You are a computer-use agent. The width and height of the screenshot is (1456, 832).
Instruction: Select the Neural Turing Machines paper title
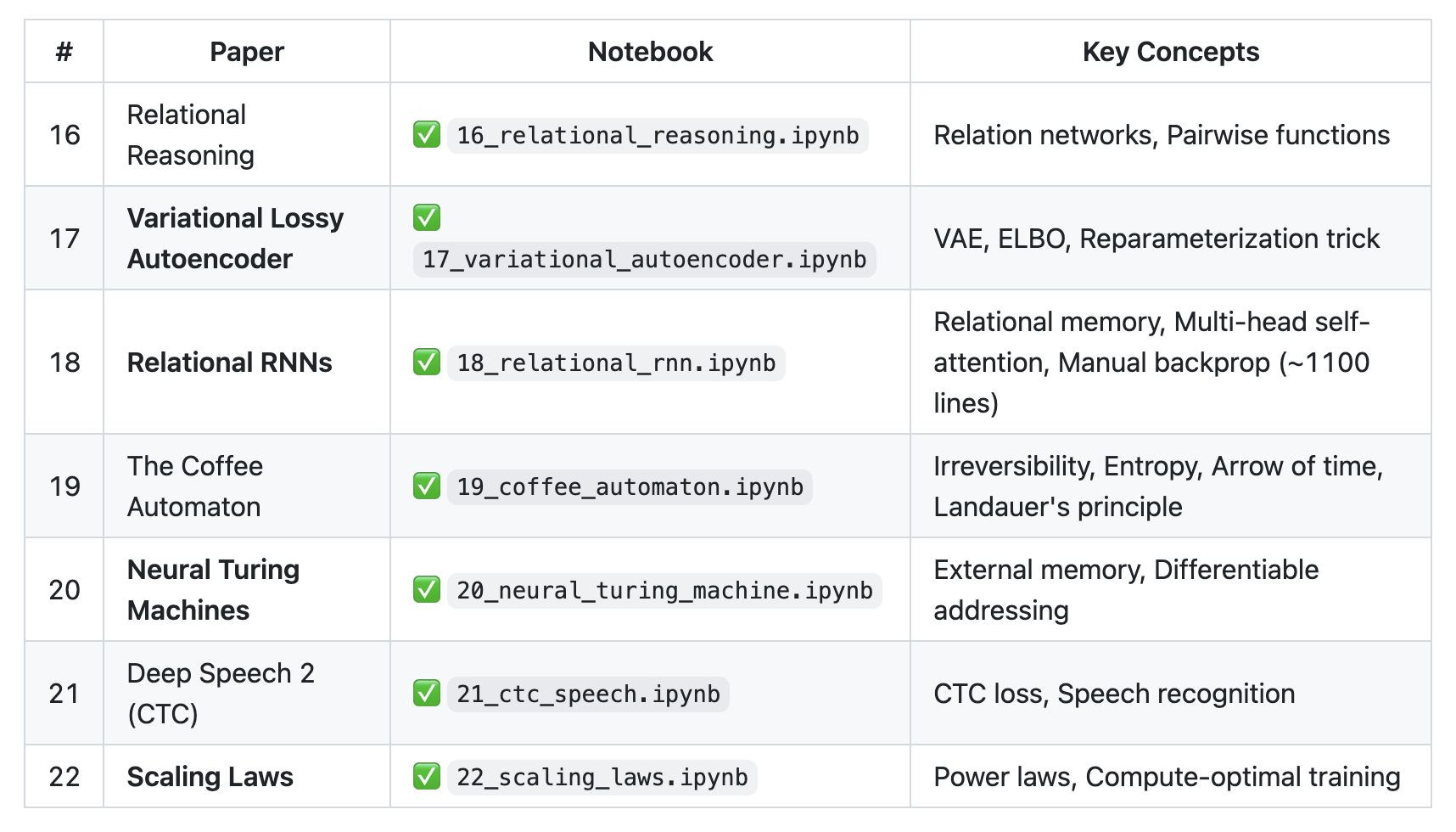pyautogui.click(x=213, y=590)
